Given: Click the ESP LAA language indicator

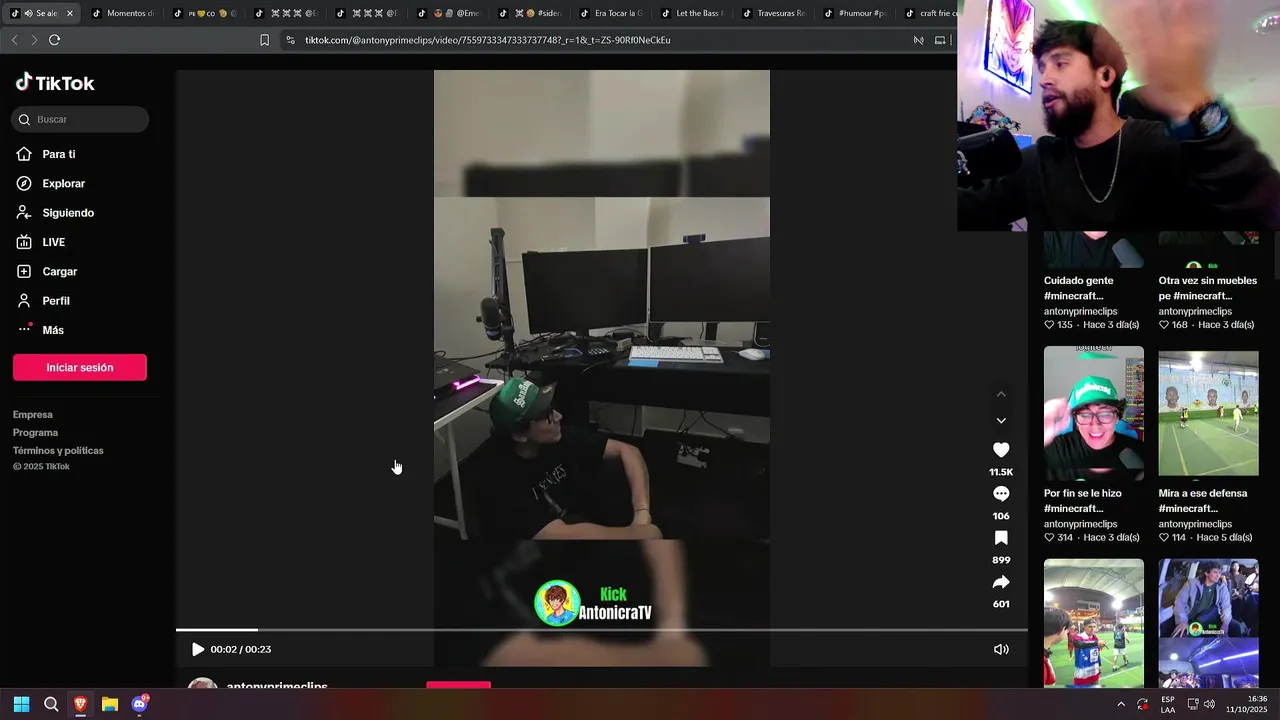Looking at the screenshot, I should pos(1168,704).
